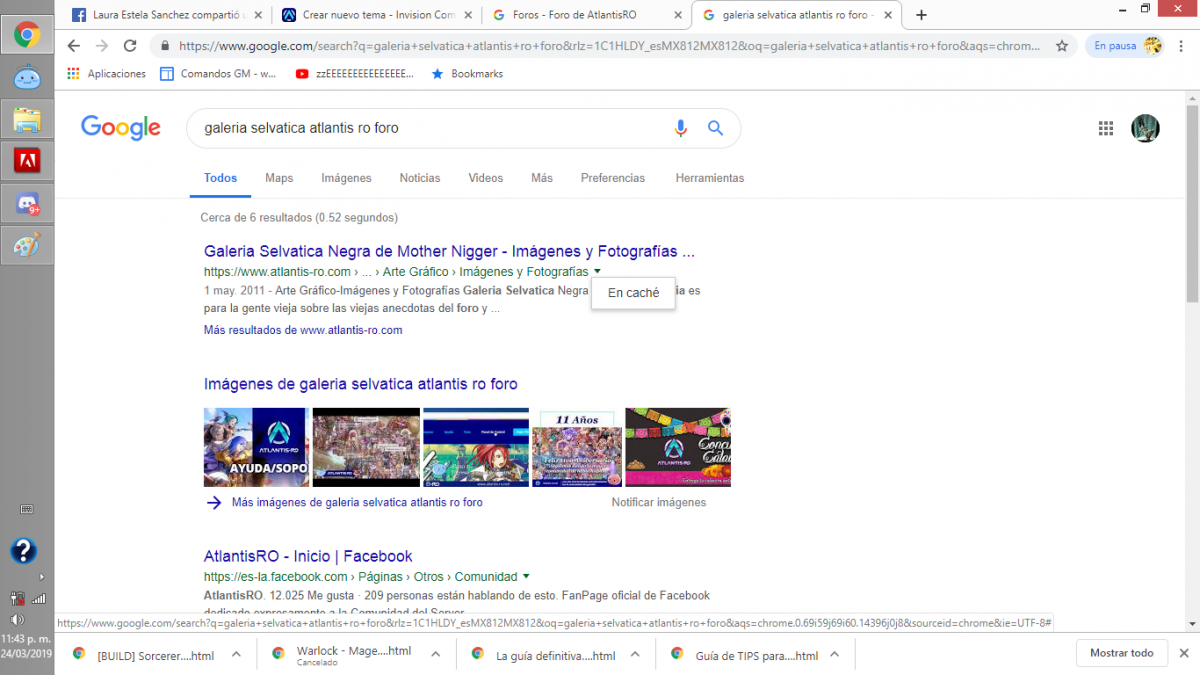This screenshot has height=675, width=1200.
Task: Expand the green arrow next to Comunidad
Action: click(x=526, y=577)
